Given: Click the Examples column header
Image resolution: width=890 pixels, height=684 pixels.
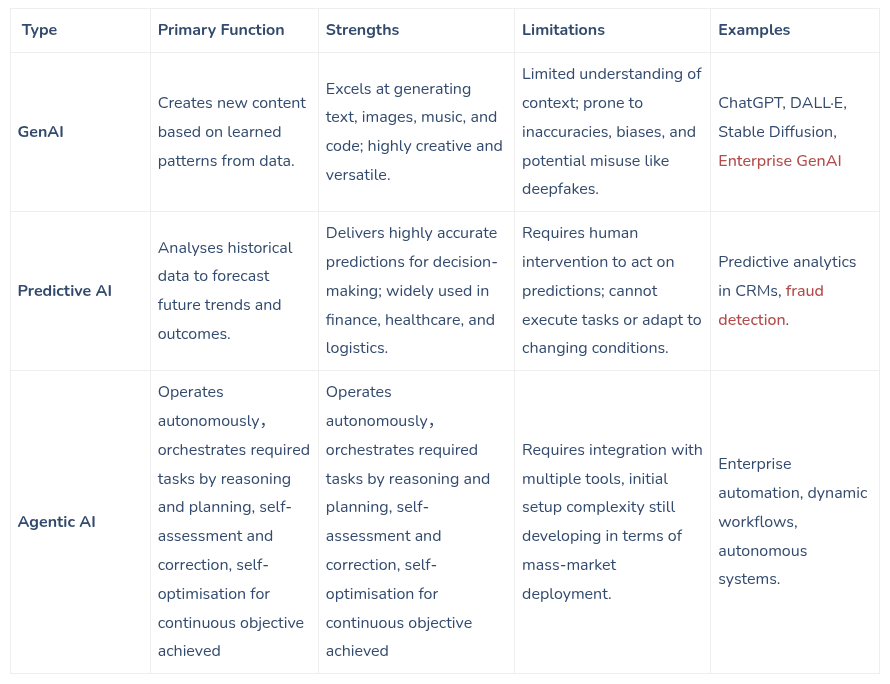Looking at the screenshot, I should pyautogui.click(x=754, y=30).
